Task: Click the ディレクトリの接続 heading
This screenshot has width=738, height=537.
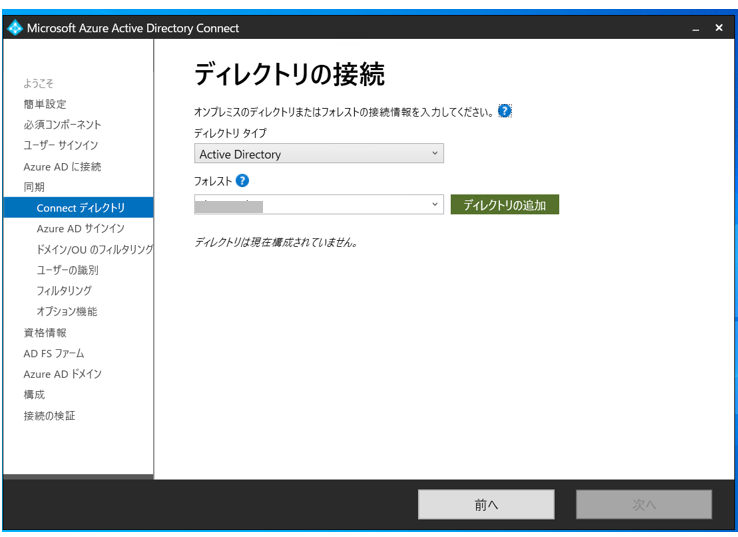Action: pyautogui.click(x=289, y=74)
